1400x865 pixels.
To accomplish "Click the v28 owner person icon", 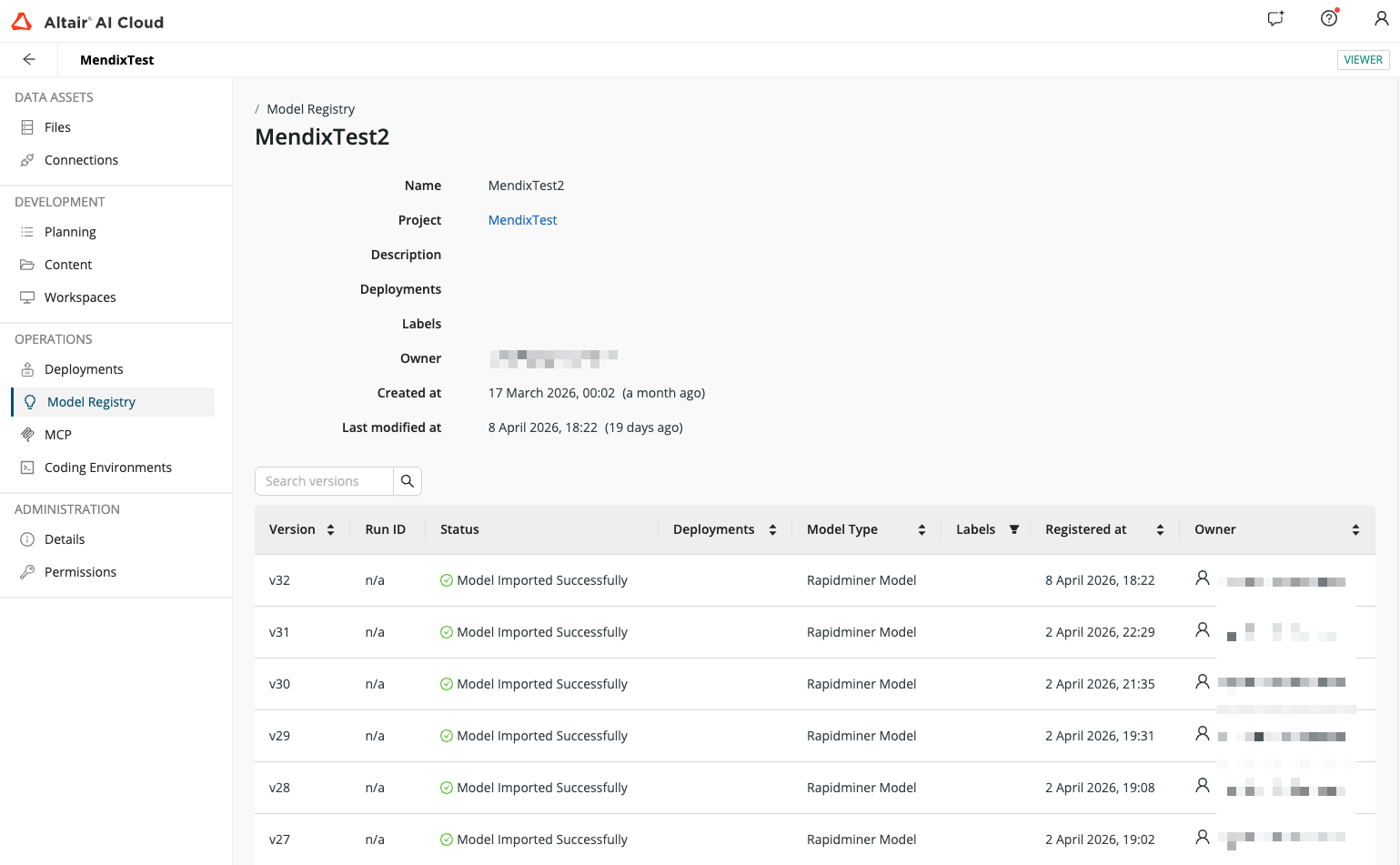I will [1203, 785].
